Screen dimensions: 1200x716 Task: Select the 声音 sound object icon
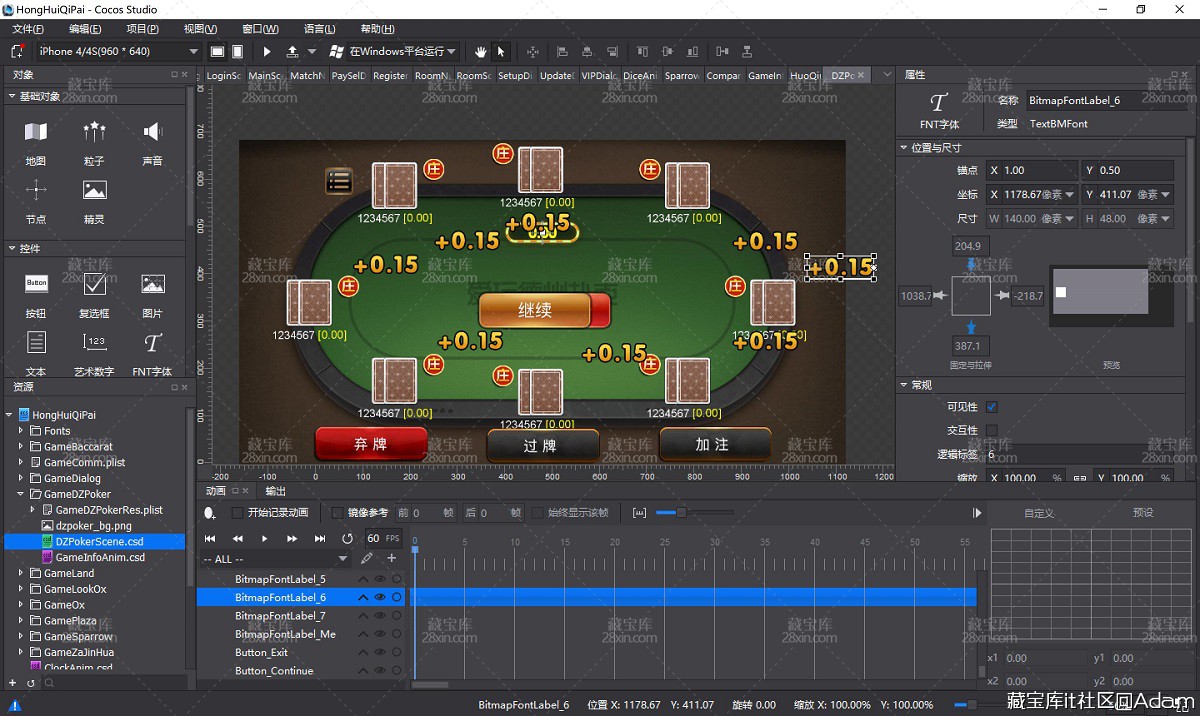[152, 131]
